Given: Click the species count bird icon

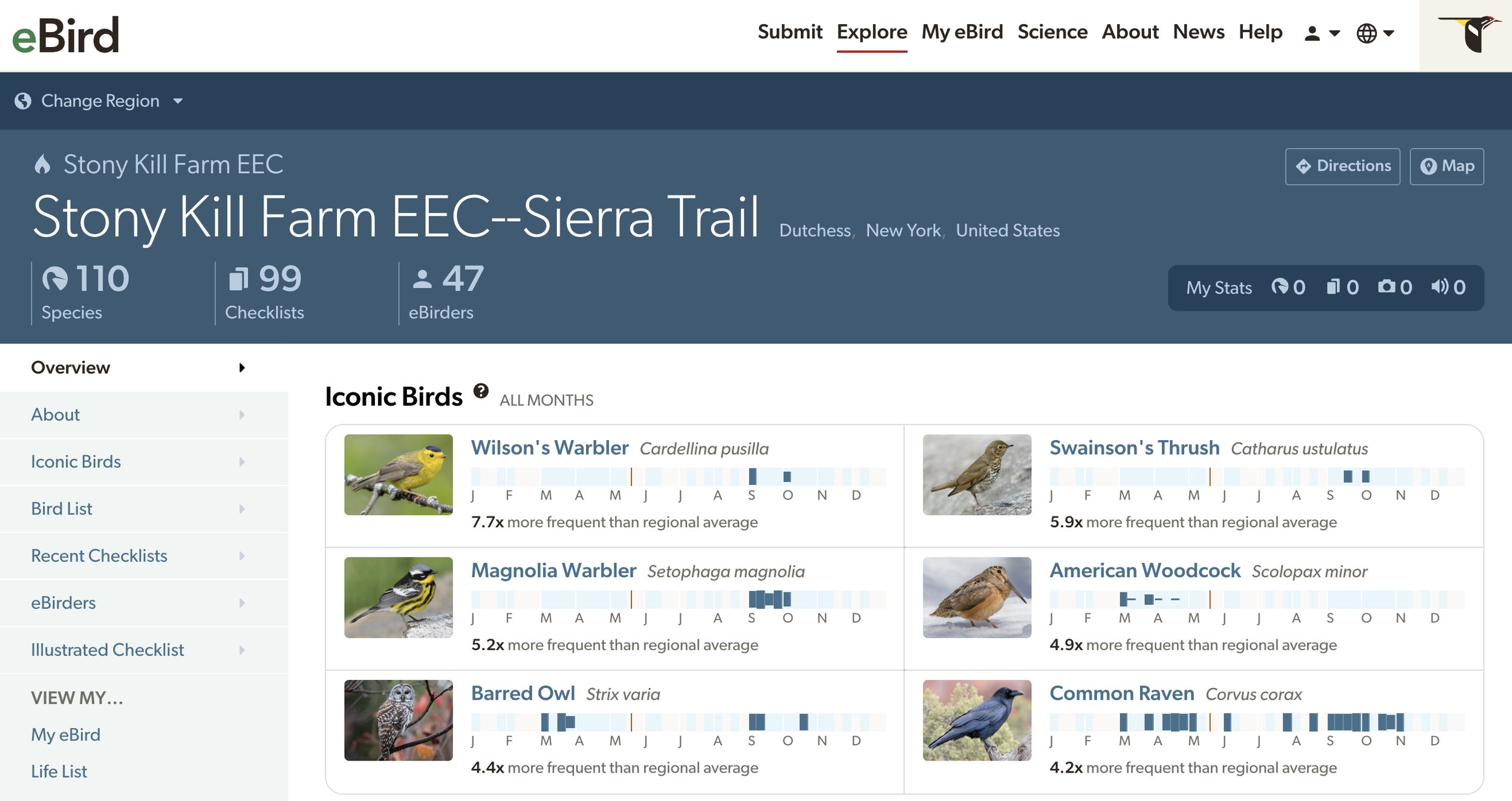Looking at the screenshot, I should pyautogui.click(x=55, y=279).
